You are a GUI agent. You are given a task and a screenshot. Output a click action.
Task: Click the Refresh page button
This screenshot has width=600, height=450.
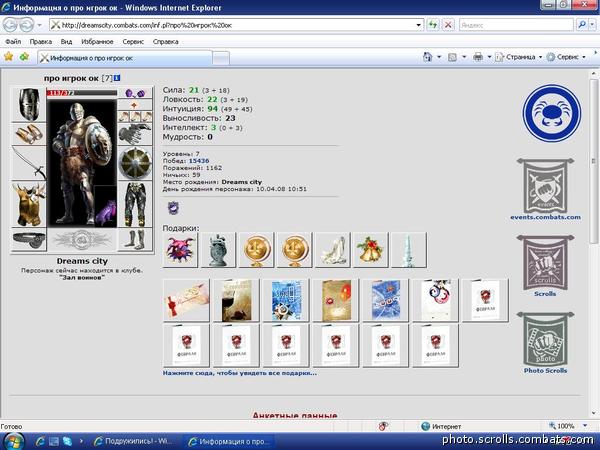click(433, 25)
